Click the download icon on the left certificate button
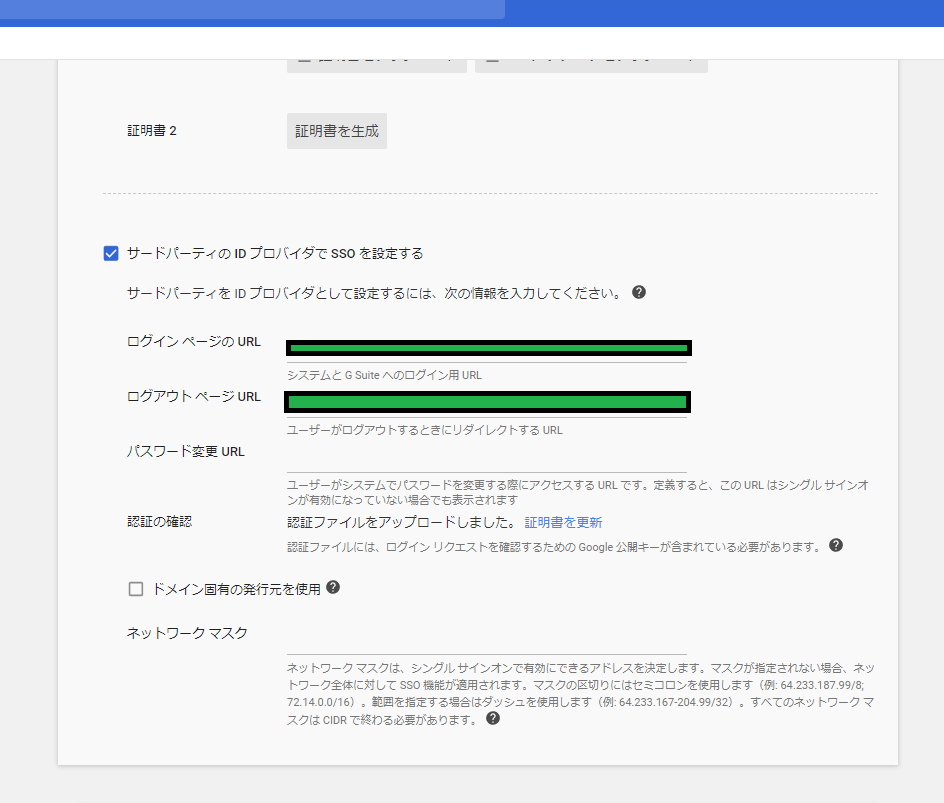This screenshot has height=803, width=944. coord(305,58)
